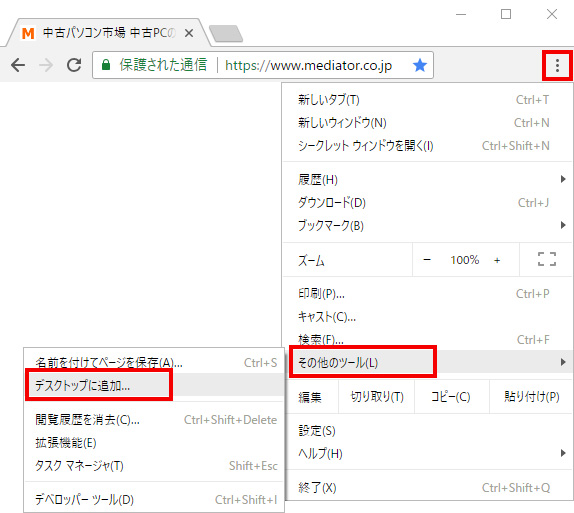The image size is (574, 513).
Task: Select the 中古パソコン市場 browser tab
Action: (x=109, y=33)
